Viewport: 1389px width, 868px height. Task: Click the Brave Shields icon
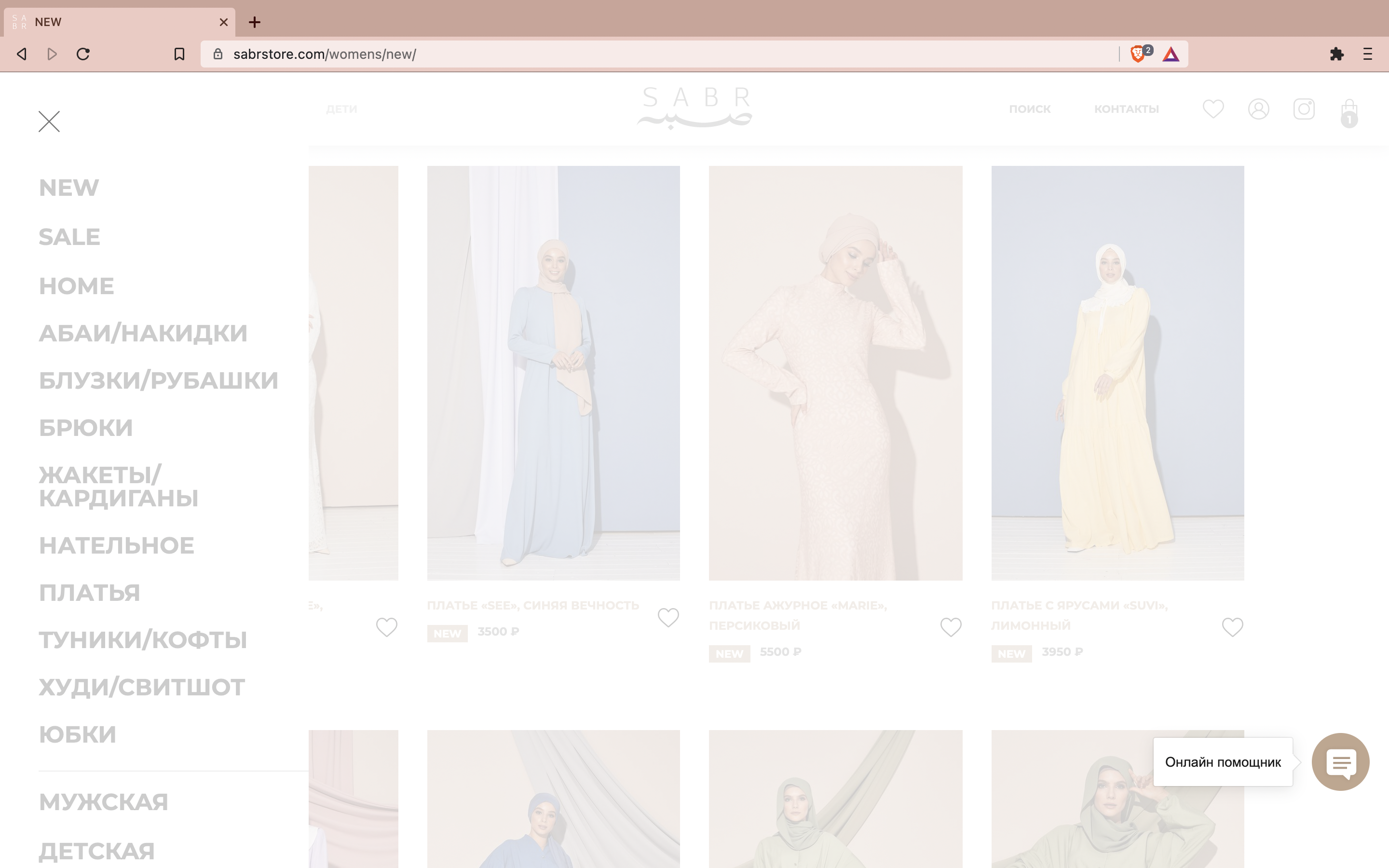pyautogui.click(x=1138, y=54)
